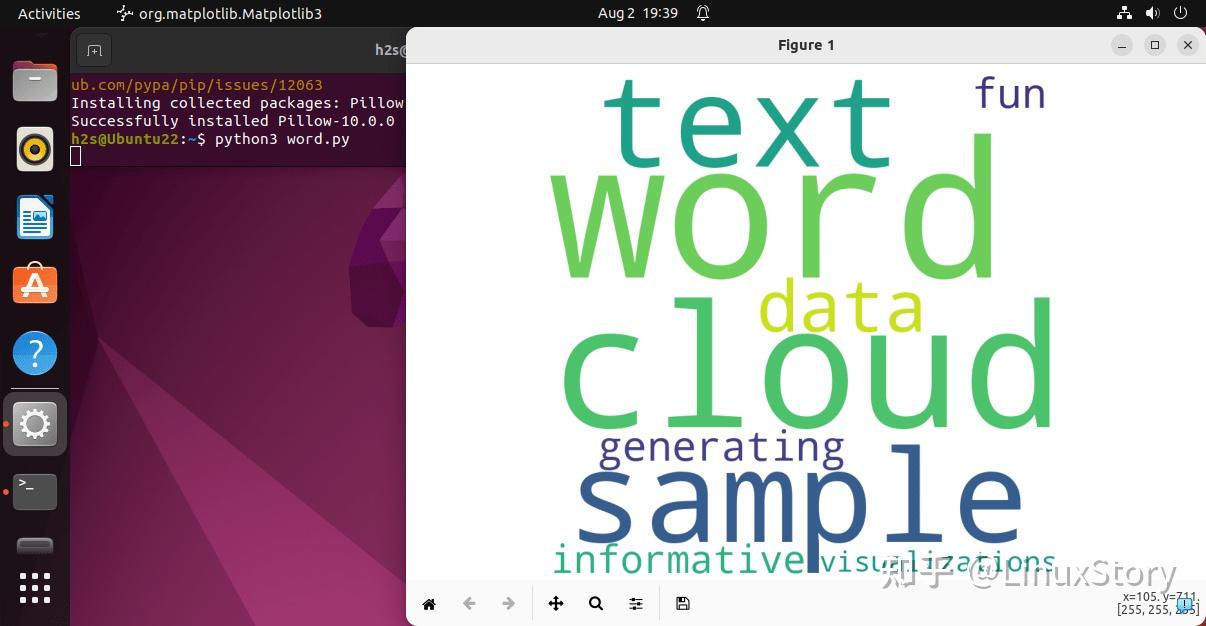Save the word cloud figure

pyautogui.click(x=683, y=603)
